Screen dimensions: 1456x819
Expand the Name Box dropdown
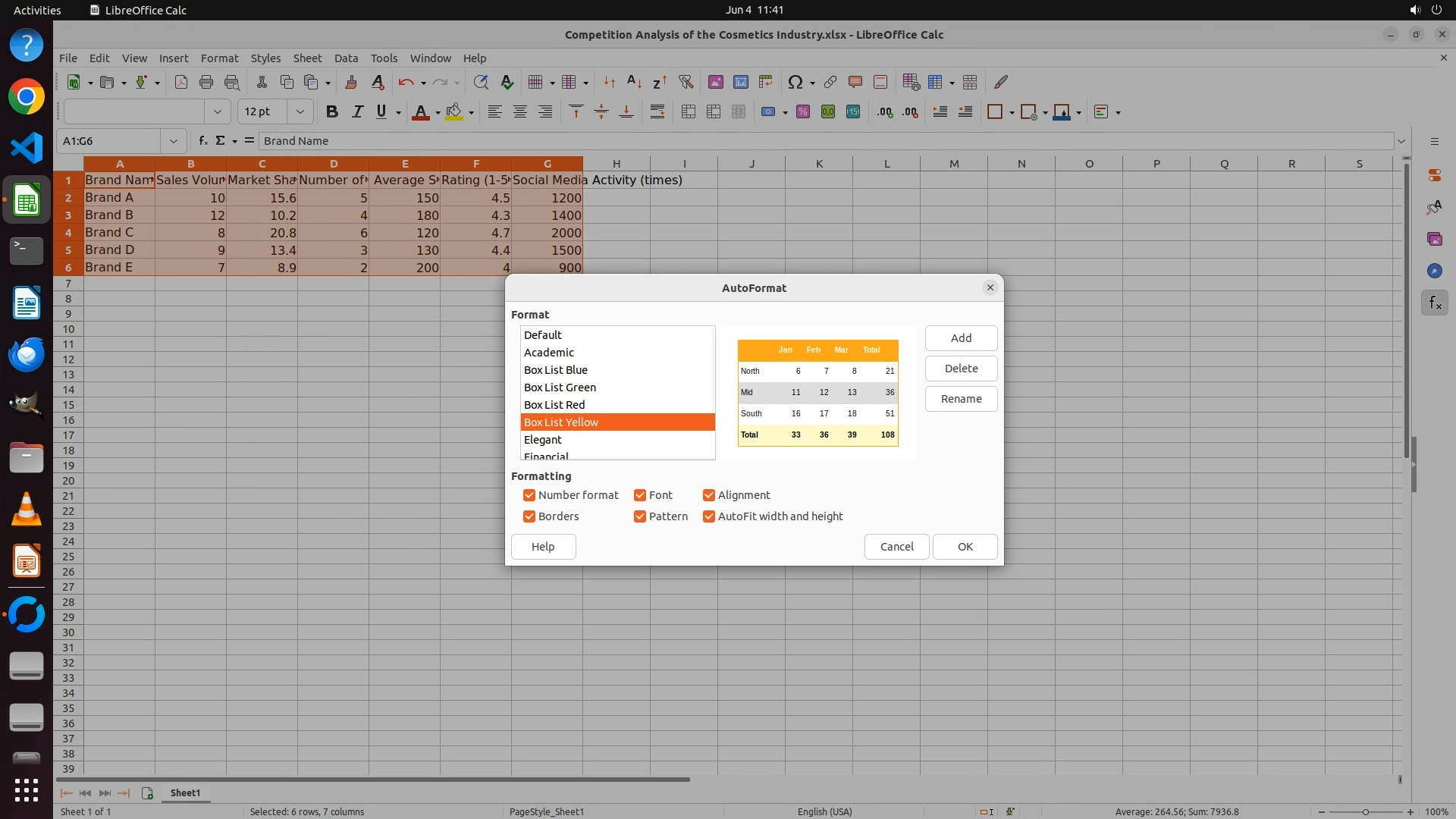tap(174, 141)
